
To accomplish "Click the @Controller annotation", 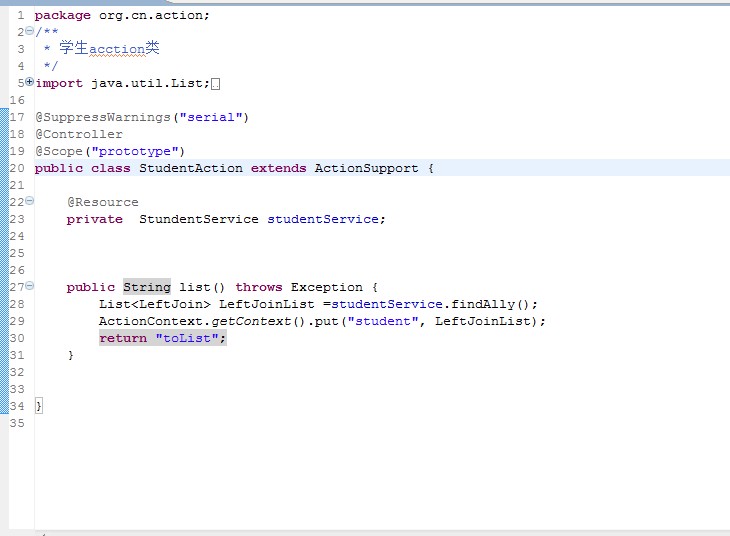I will 79,135.
